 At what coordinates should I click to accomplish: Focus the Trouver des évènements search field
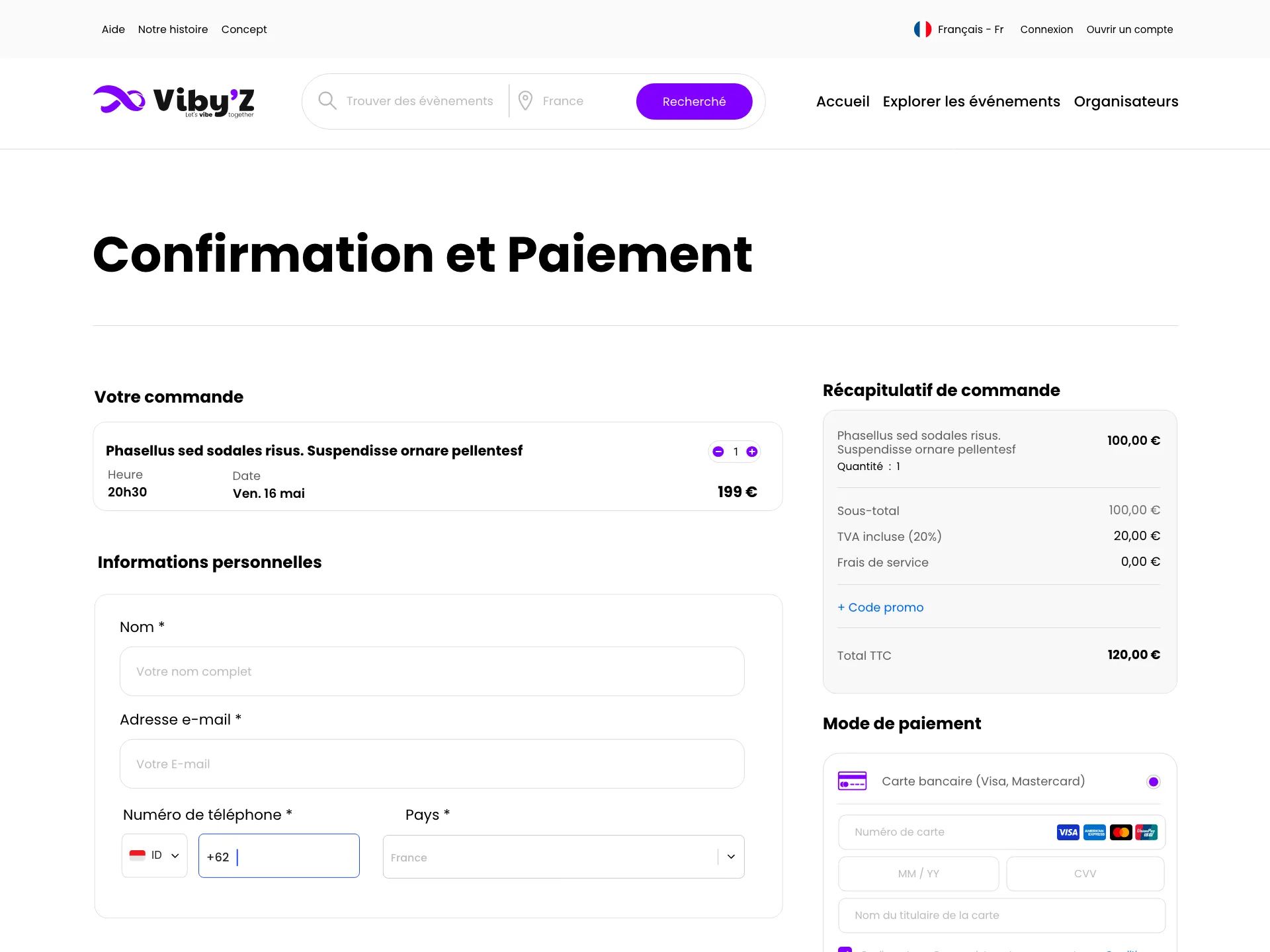(x=419, y=100)
